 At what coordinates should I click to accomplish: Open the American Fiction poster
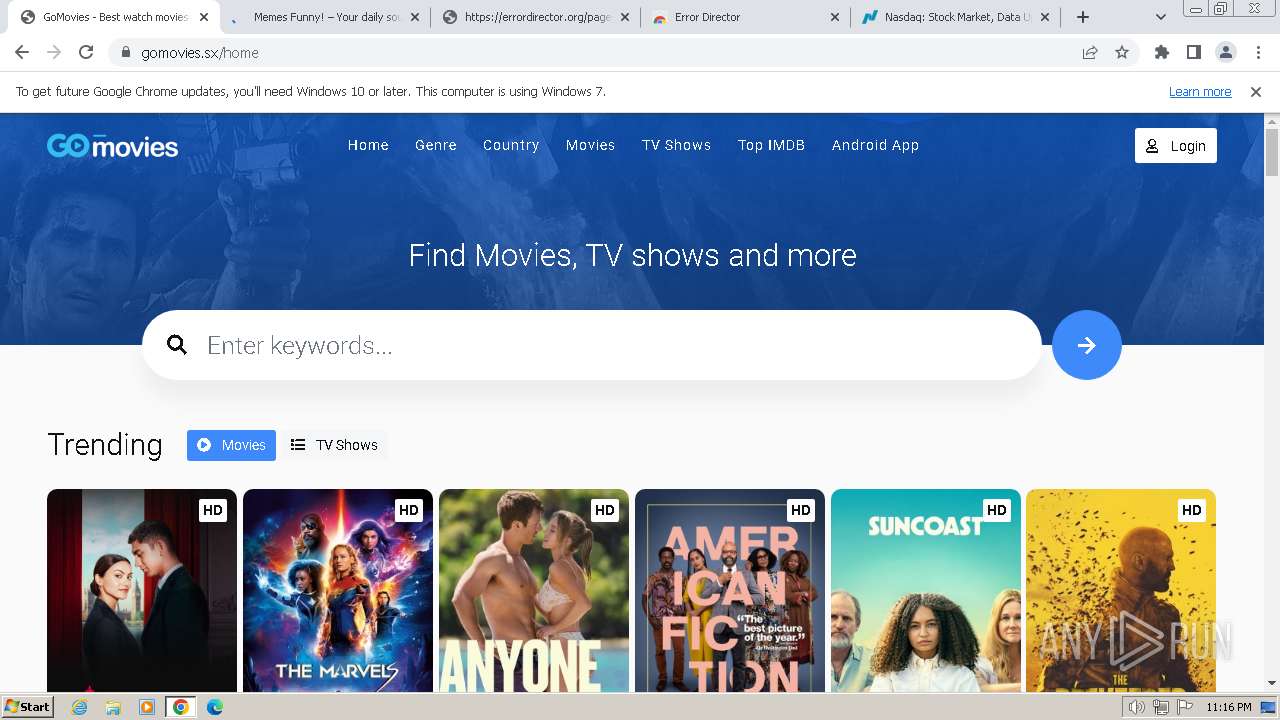pos(730,590)
